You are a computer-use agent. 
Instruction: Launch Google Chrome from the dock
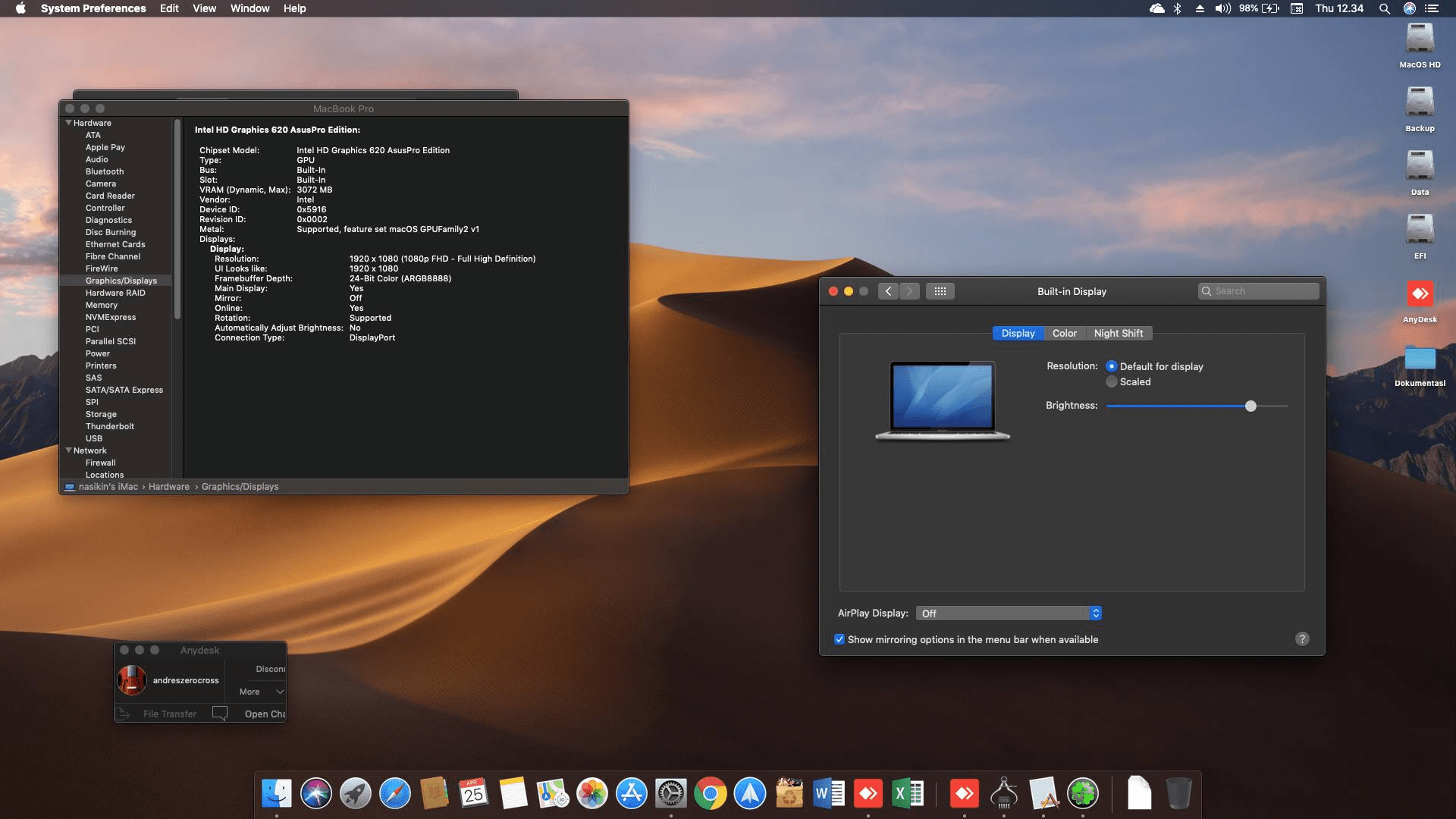(x=711, y=794)
